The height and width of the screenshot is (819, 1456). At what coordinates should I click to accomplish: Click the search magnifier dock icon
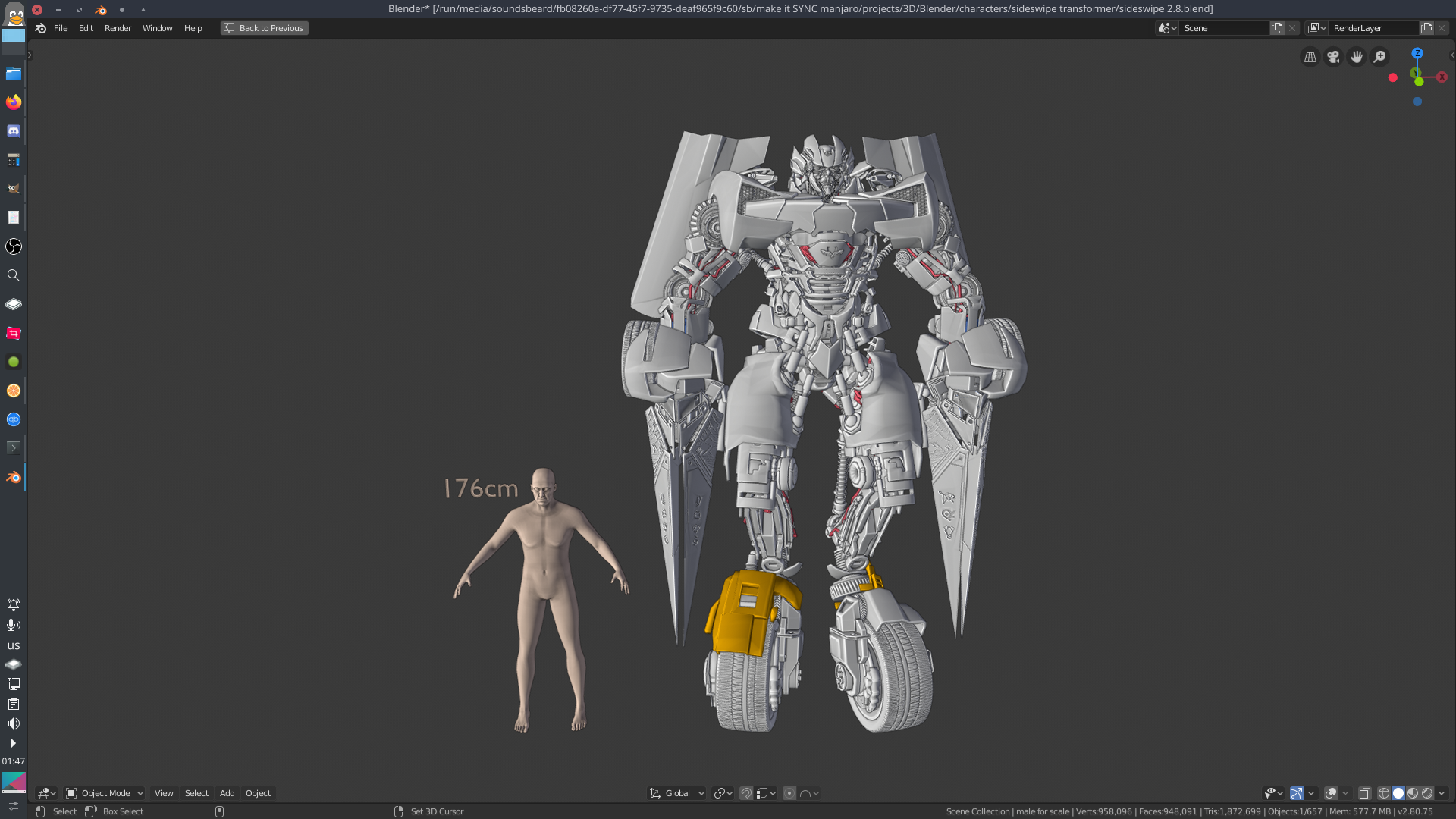coord(14,275)
